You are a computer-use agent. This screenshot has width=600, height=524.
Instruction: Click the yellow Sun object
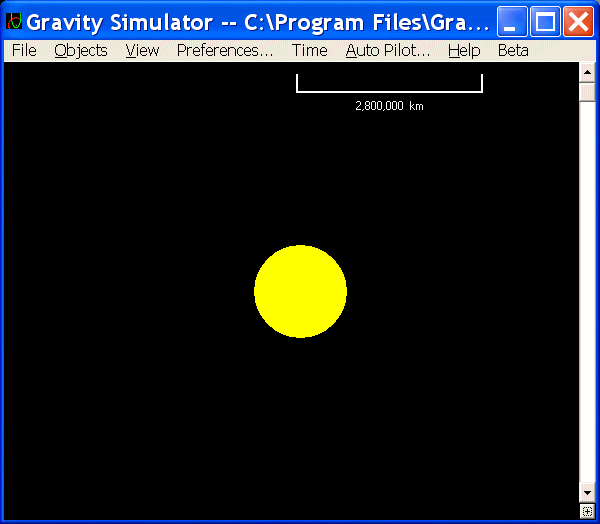[300, 291]
